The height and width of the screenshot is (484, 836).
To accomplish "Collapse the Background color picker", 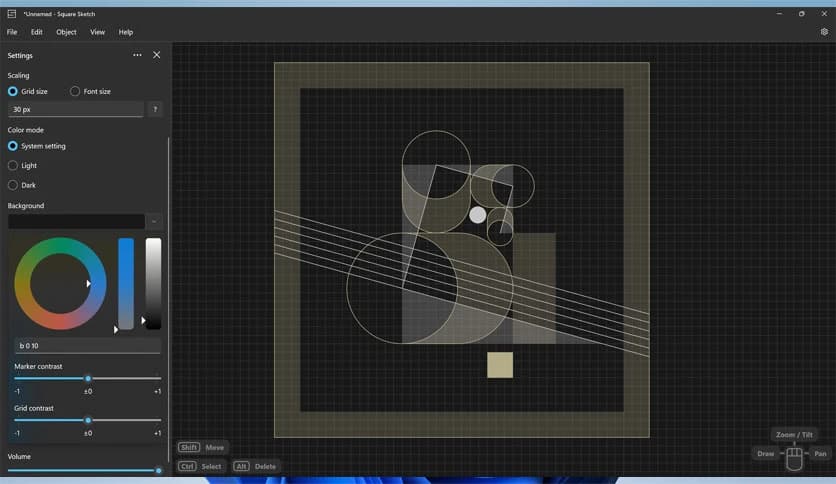I will point(154,221).
